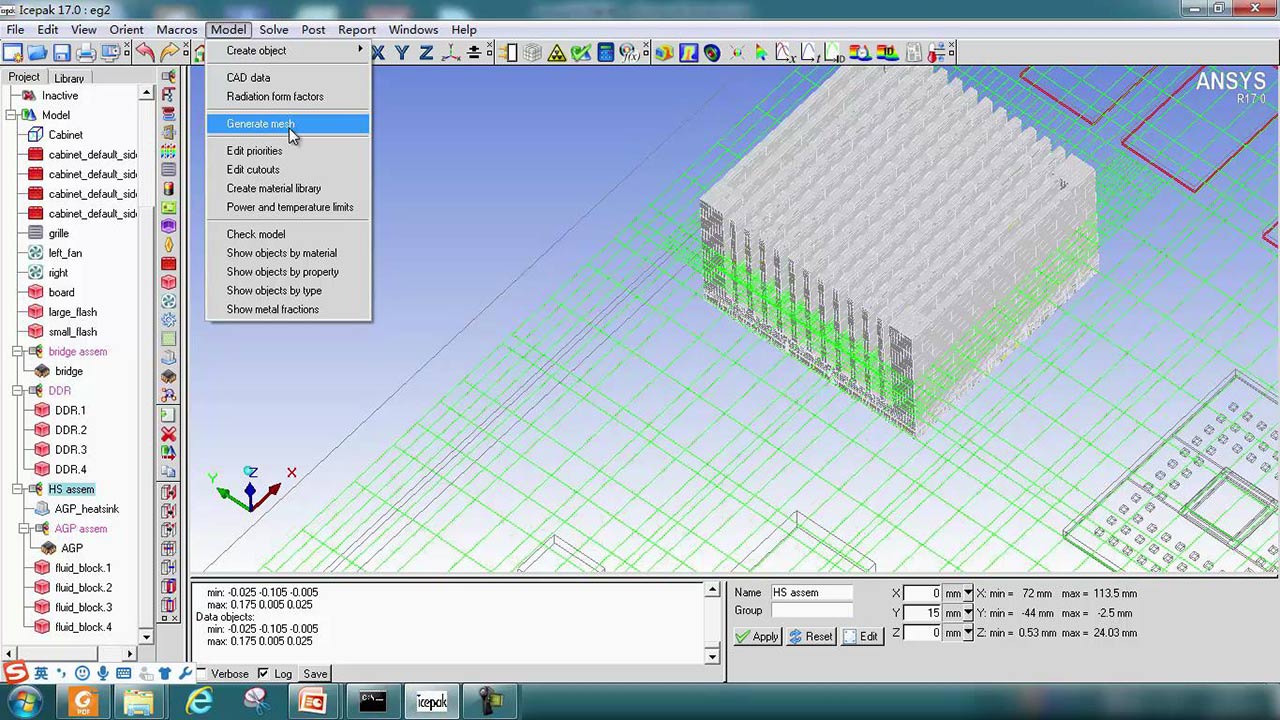Screen dimensions: 1280x720
Task: Click the icepak taskbar button
Action: pos(431,702)
